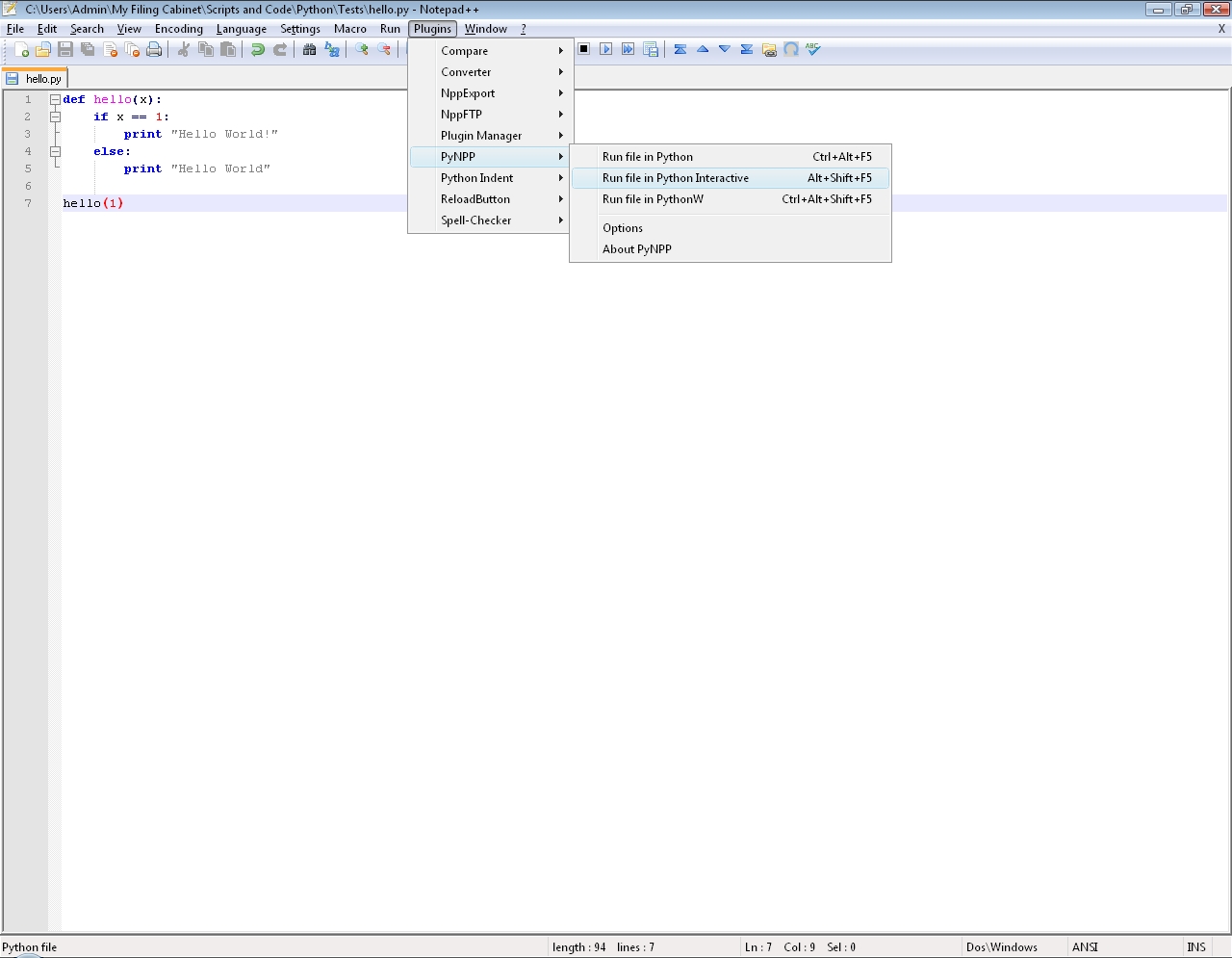1232x958 pixels.
Task: Click the Zoom Out magnifier icon
Action: coord(384,49)
